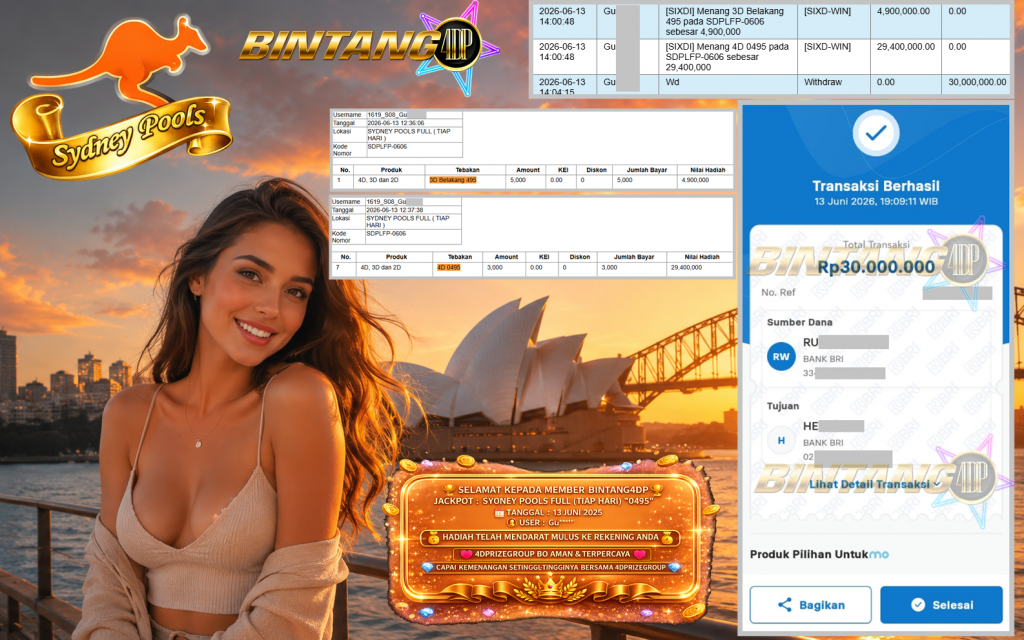Click the JACKPOT SYDNEY POOLS FULL line

(543, 501)
